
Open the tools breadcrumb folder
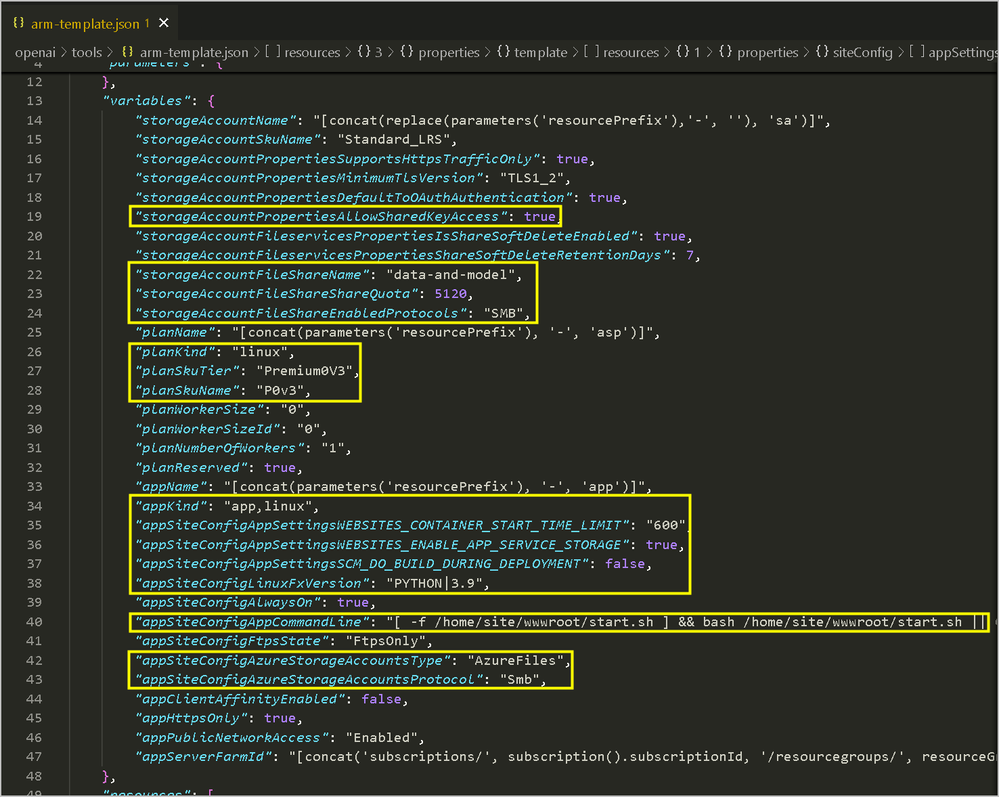[87, 52]
